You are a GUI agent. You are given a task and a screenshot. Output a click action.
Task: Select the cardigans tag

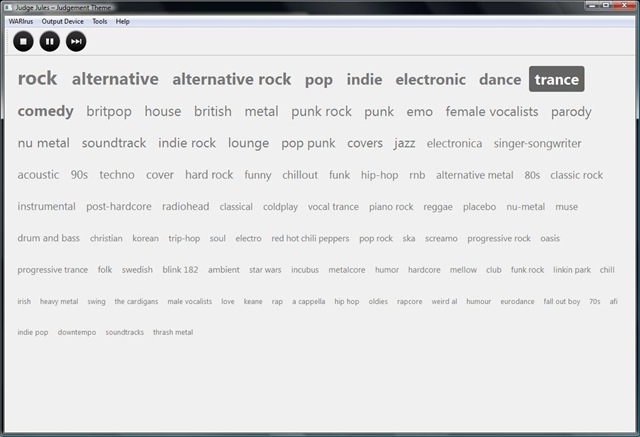(x=136, y=302)
